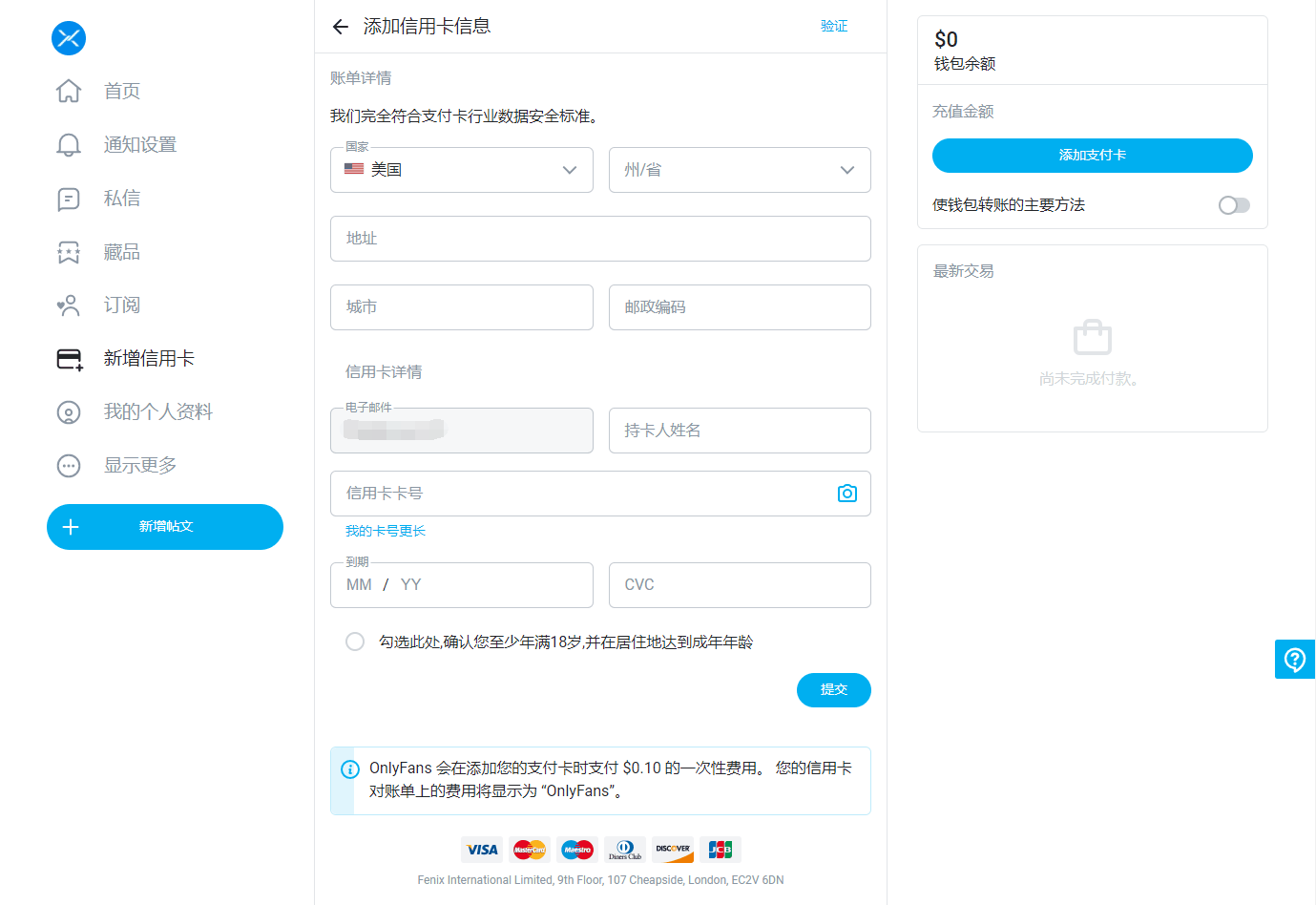Click the OnlyFans logo icon
Image resolution: width=1316 pixels, height=905 pixels.
[68, 38]
